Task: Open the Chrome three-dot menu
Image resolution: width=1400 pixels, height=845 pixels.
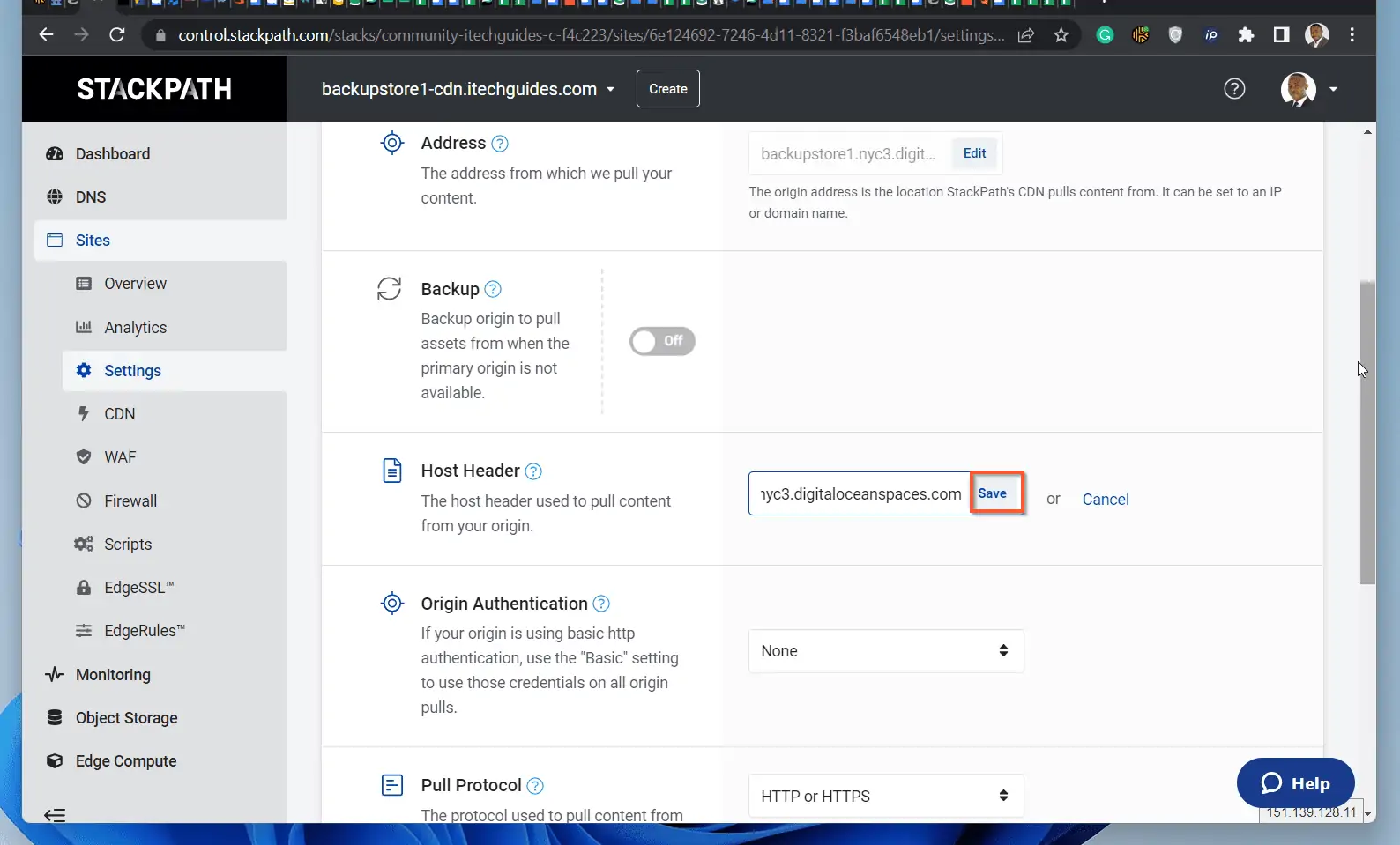Action: click(x=1352, y=35)
